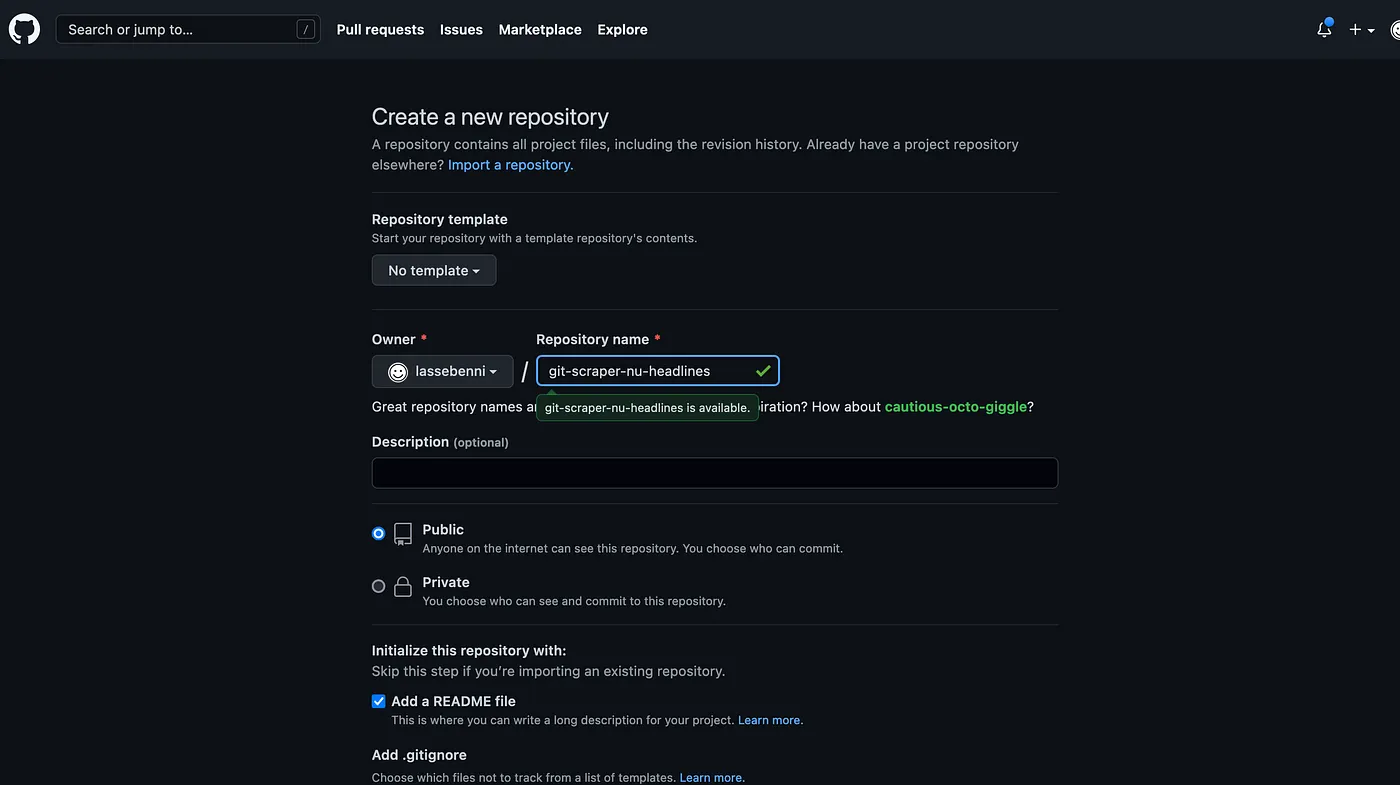Select the Private repository radio button
Screen dimensions: 1400x785
point(378,586)
